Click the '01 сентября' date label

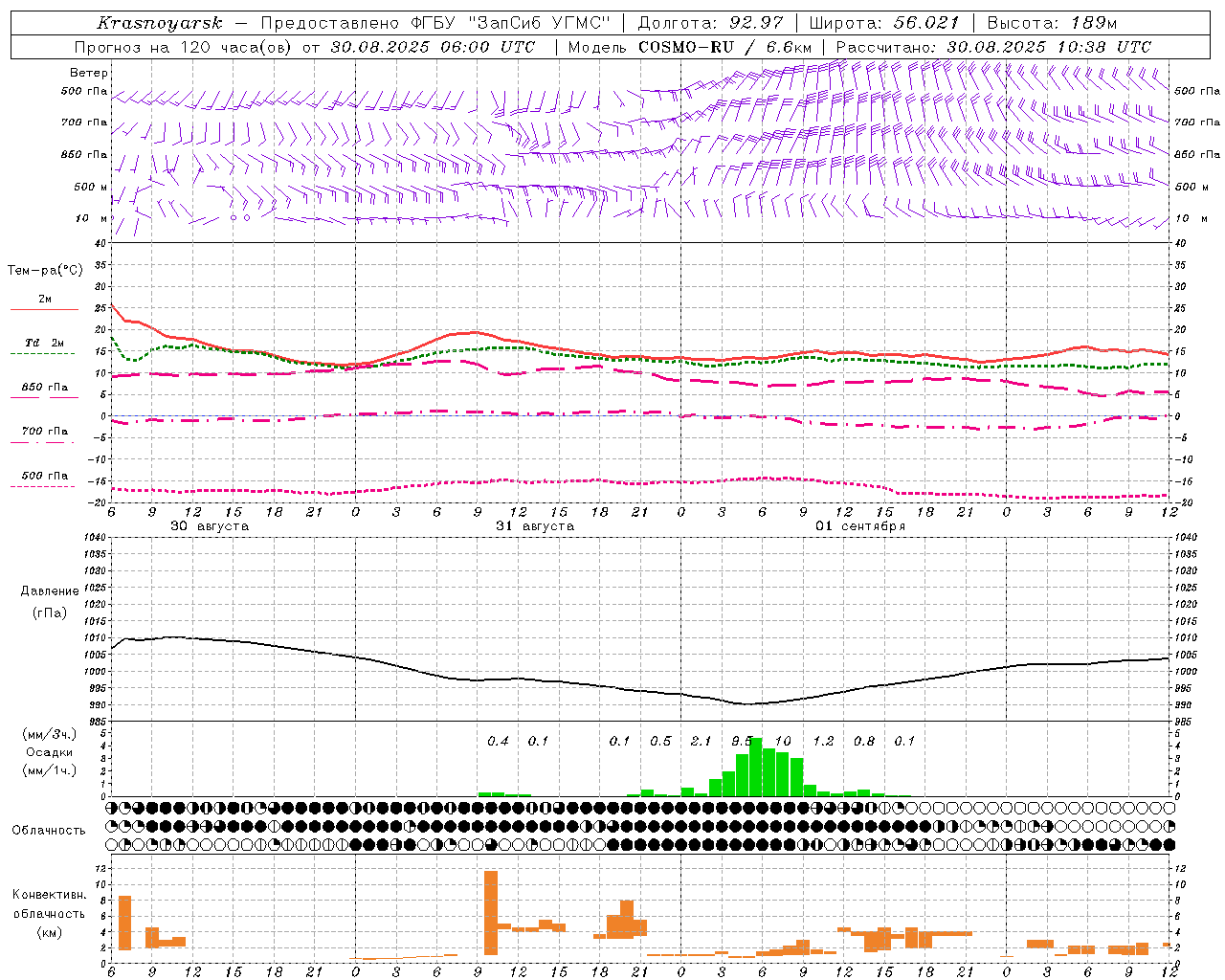pos(860,526)
